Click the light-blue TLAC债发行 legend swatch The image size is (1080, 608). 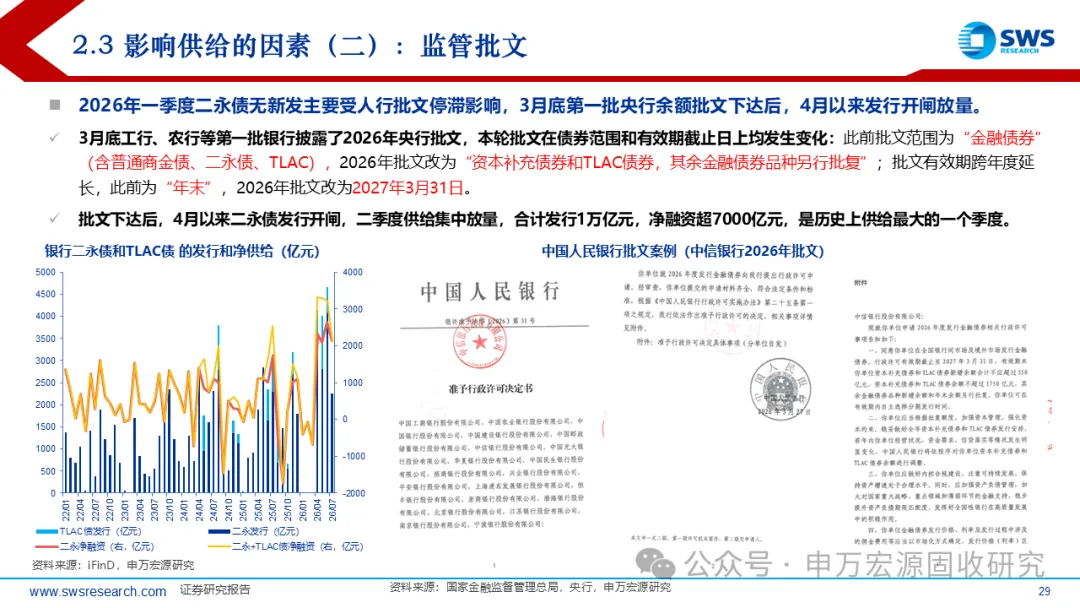(x=47, y=532)
